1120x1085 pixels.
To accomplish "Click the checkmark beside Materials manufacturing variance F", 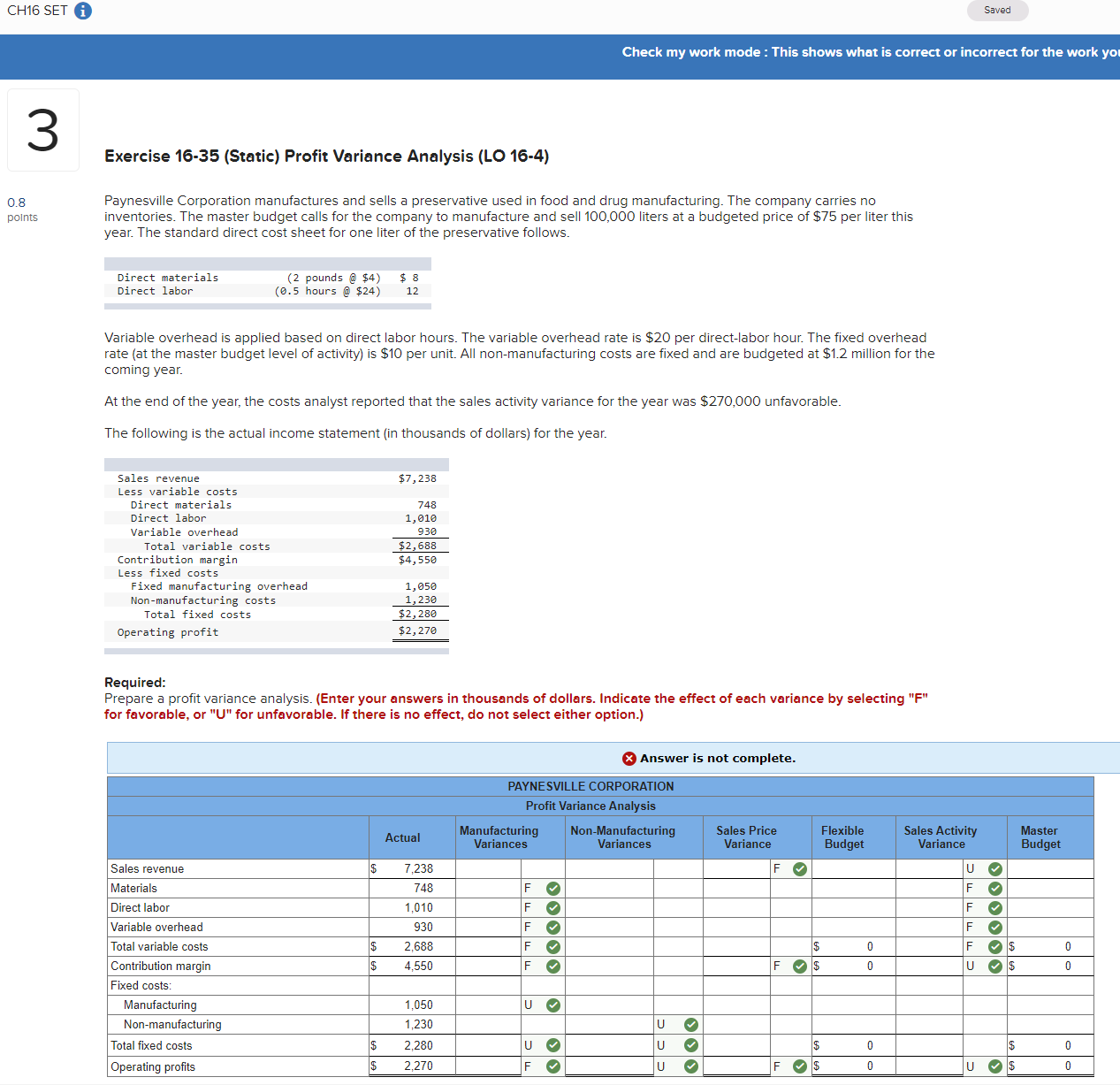I will 552,888.
